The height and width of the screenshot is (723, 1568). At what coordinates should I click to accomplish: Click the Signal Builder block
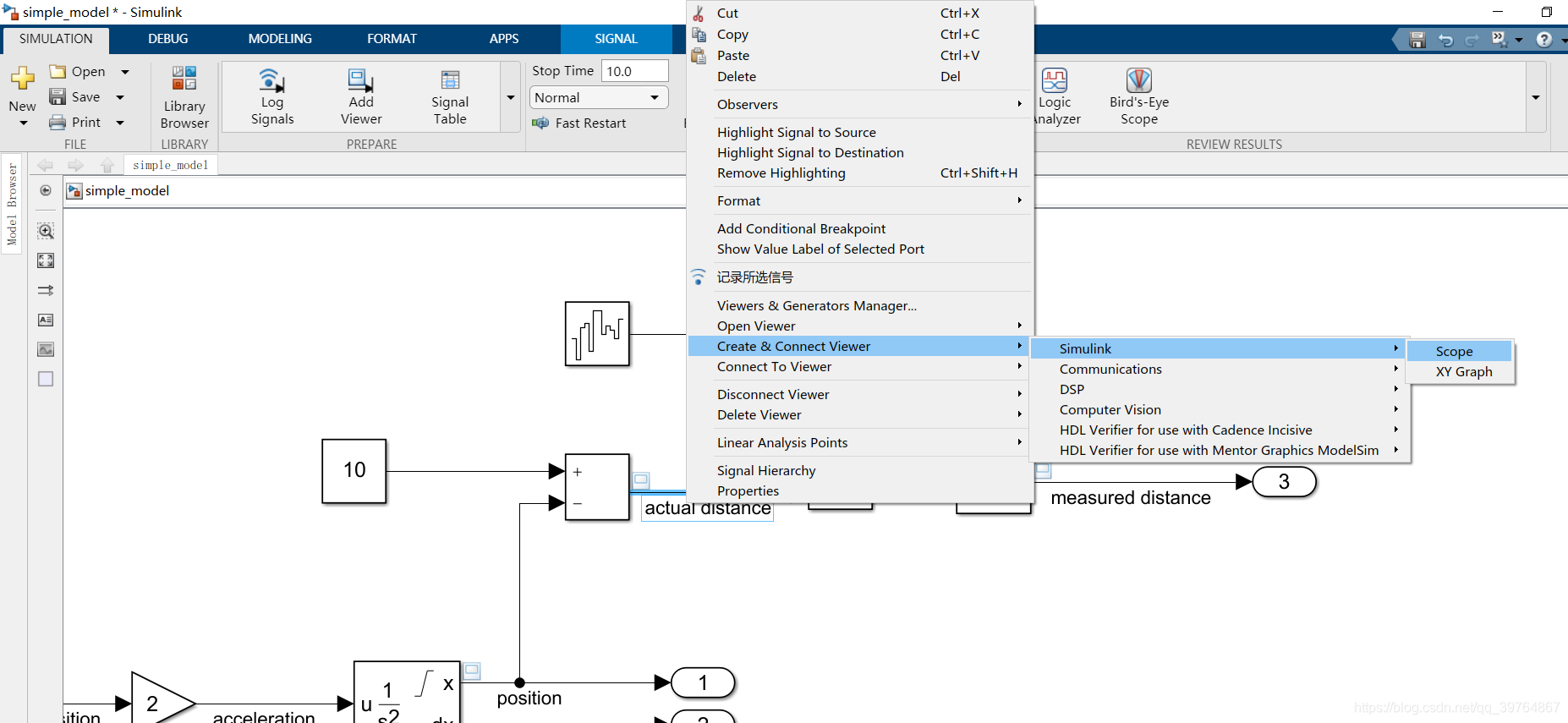pos(597,334)
